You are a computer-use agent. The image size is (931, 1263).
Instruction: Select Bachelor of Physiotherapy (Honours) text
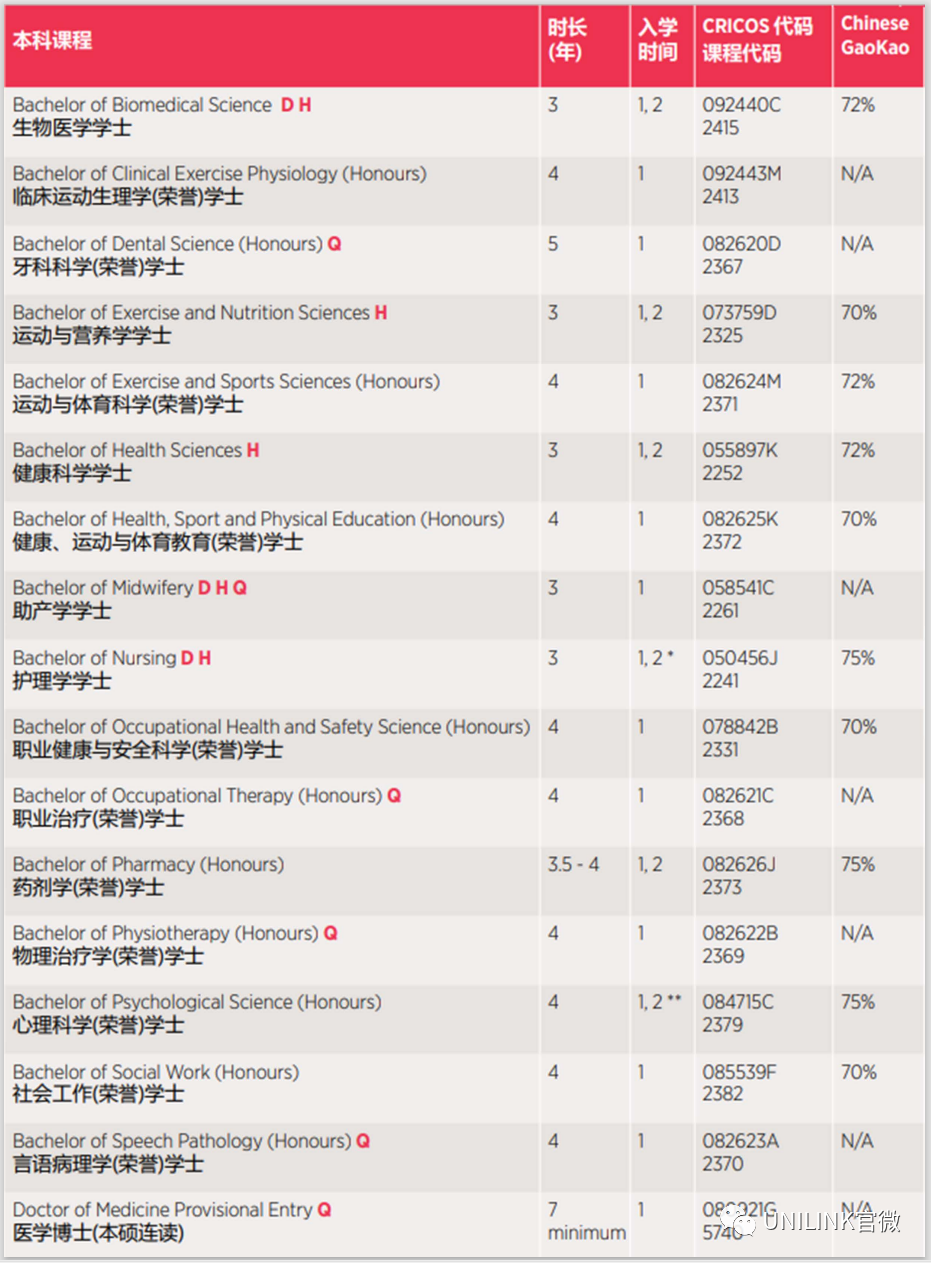165,934
